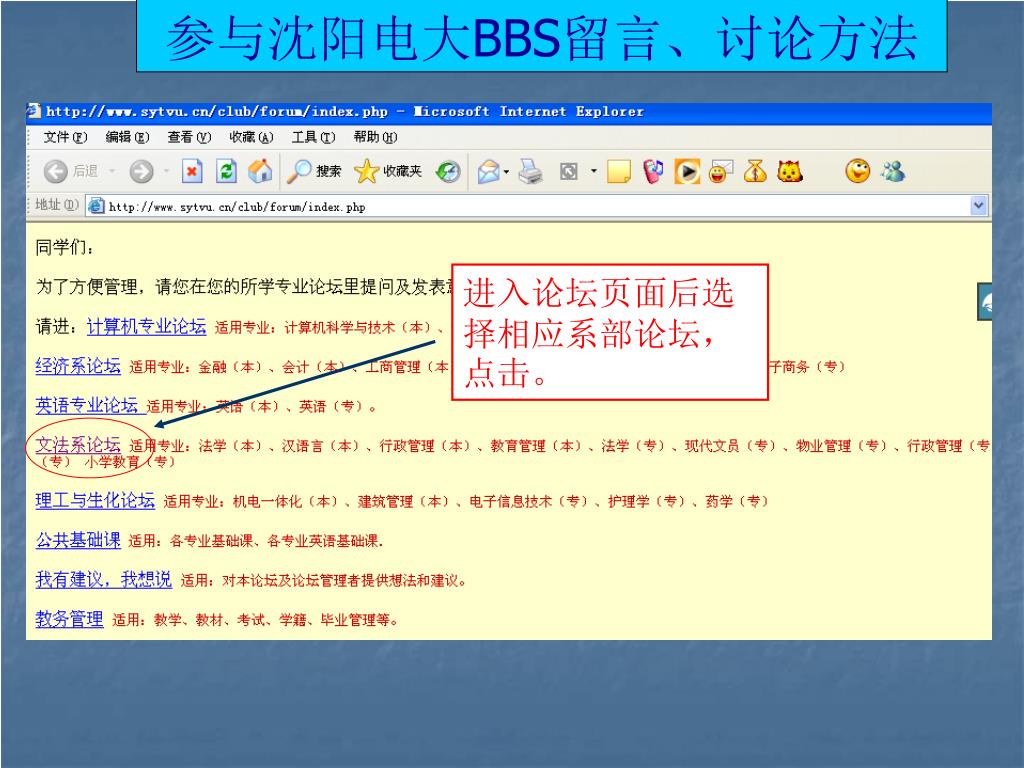
Task: Expand the address bar URL dropdown
Action: (x=978, y=206)
